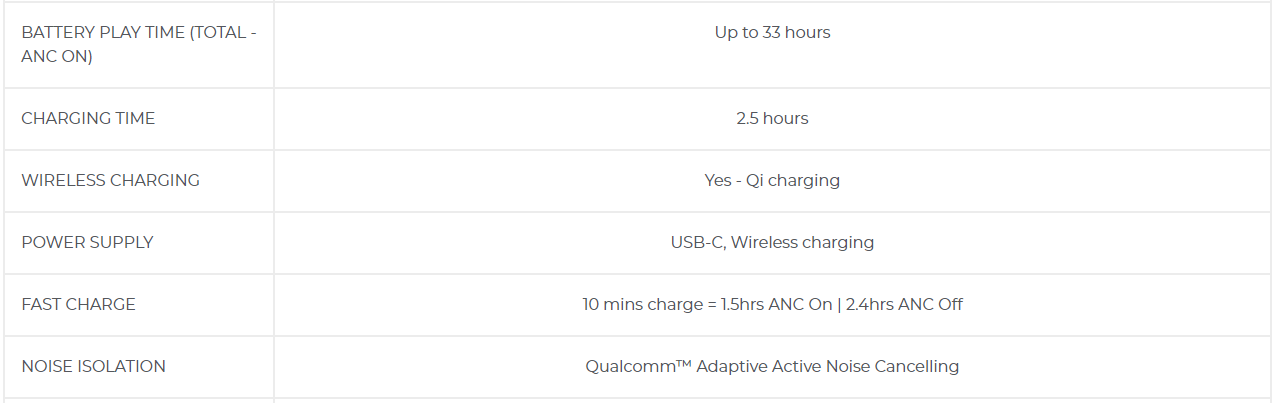Click the 'Qi charging' words in Wireless Charging value
The height and width of the screenshot is (403, 1274).
tap(793, 180)
